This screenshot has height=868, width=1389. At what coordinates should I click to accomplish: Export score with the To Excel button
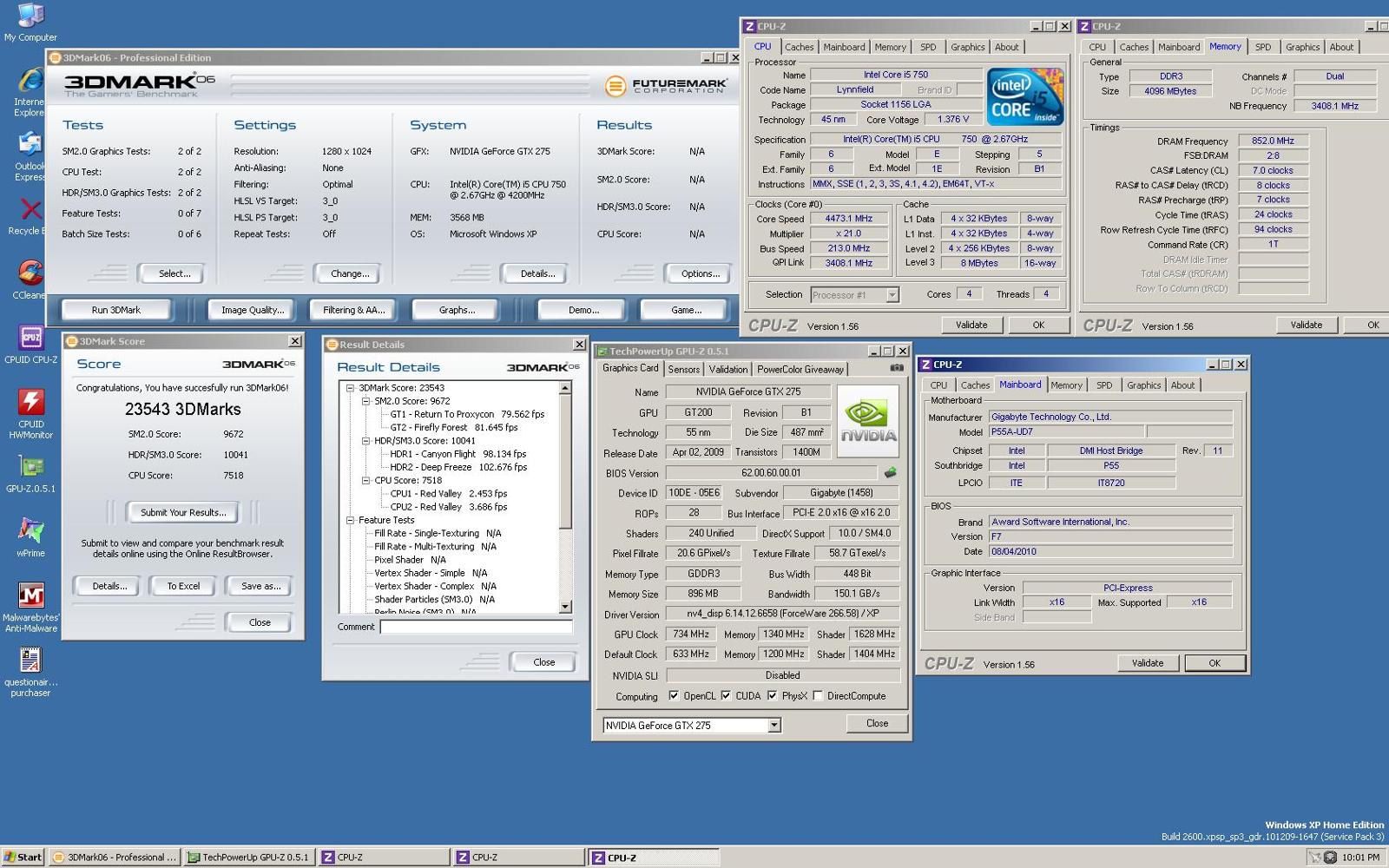183,586
